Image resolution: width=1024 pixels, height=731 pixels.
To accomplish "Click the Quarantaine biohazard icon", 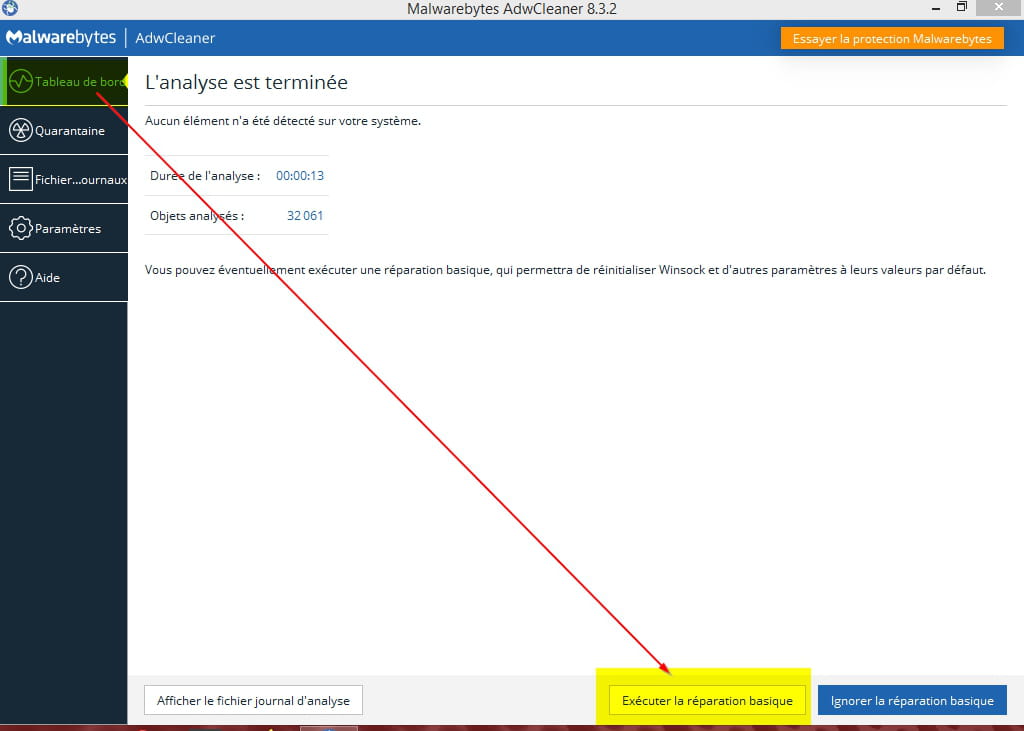I will 21,131.
